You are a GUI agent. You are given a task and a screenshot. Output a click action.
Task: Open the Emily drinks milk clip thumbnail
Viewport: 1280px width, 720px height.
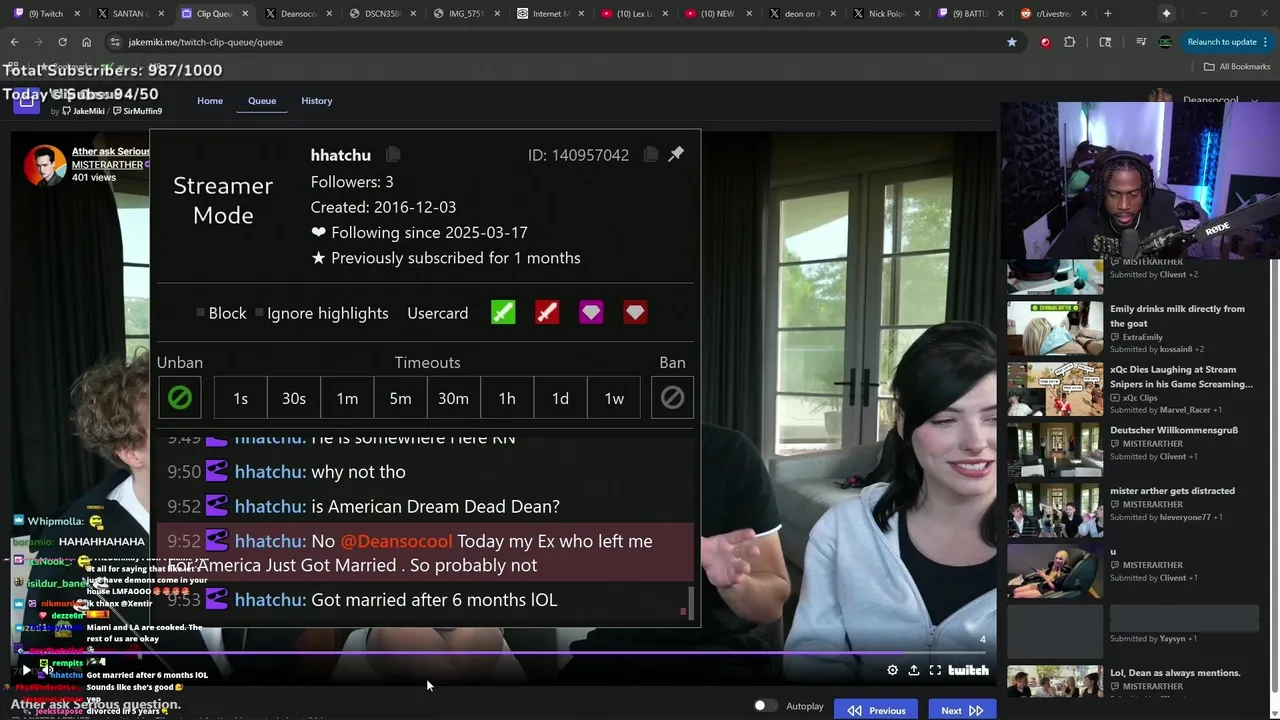[1055, 329]
